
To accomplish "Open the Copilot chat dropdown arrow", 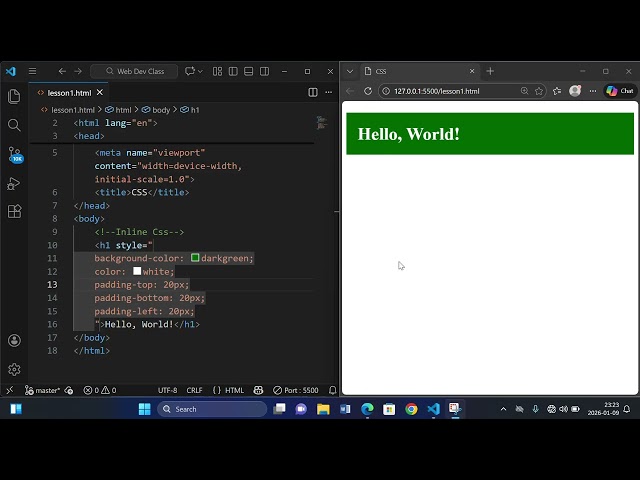I will coord(200,71).
